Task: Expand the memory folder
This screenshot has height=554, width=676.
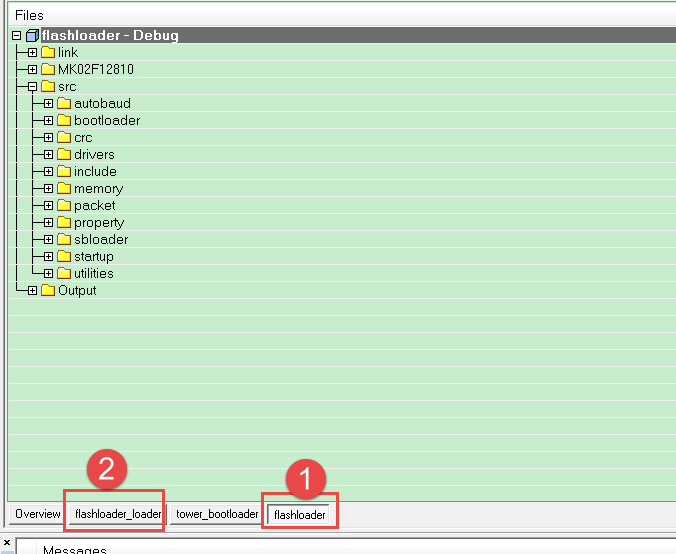Action: (48, 188)
